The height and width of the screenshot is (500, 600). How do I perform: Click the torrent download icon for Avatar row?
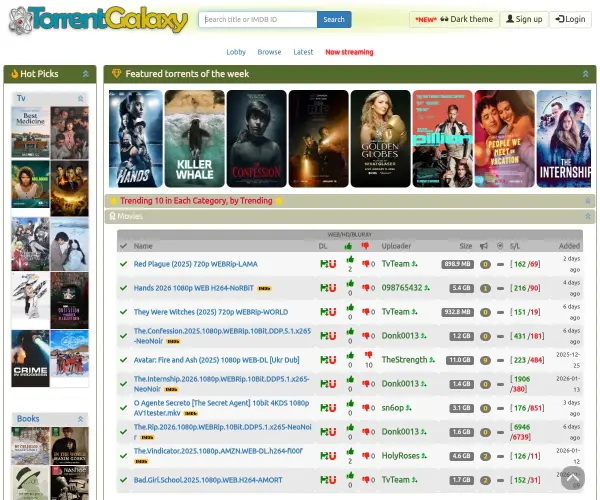point(324,360)
